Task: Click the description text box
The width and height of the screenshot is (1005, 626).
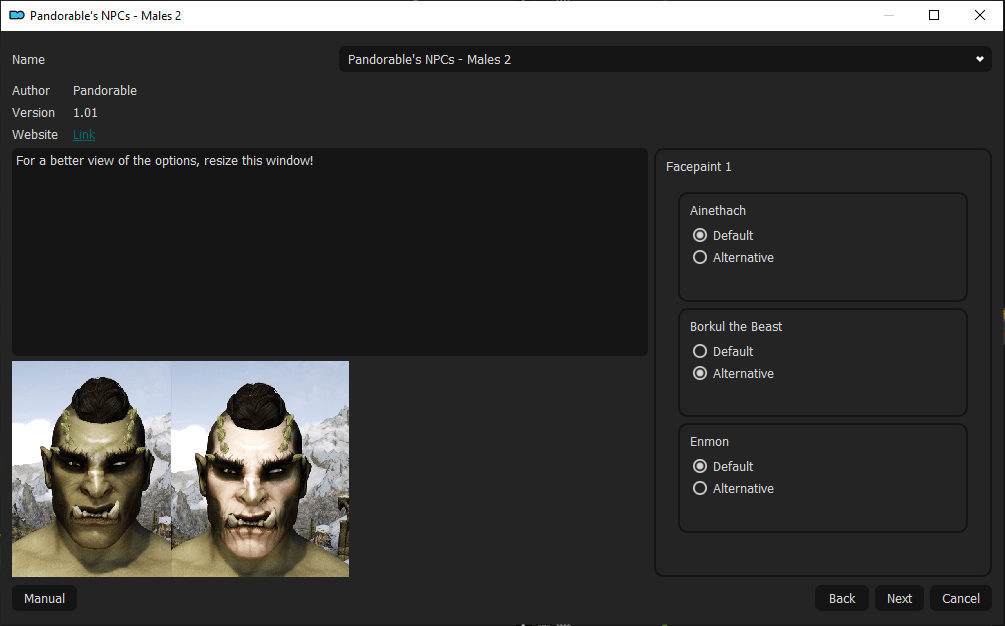Action: [x=329, y=252]
